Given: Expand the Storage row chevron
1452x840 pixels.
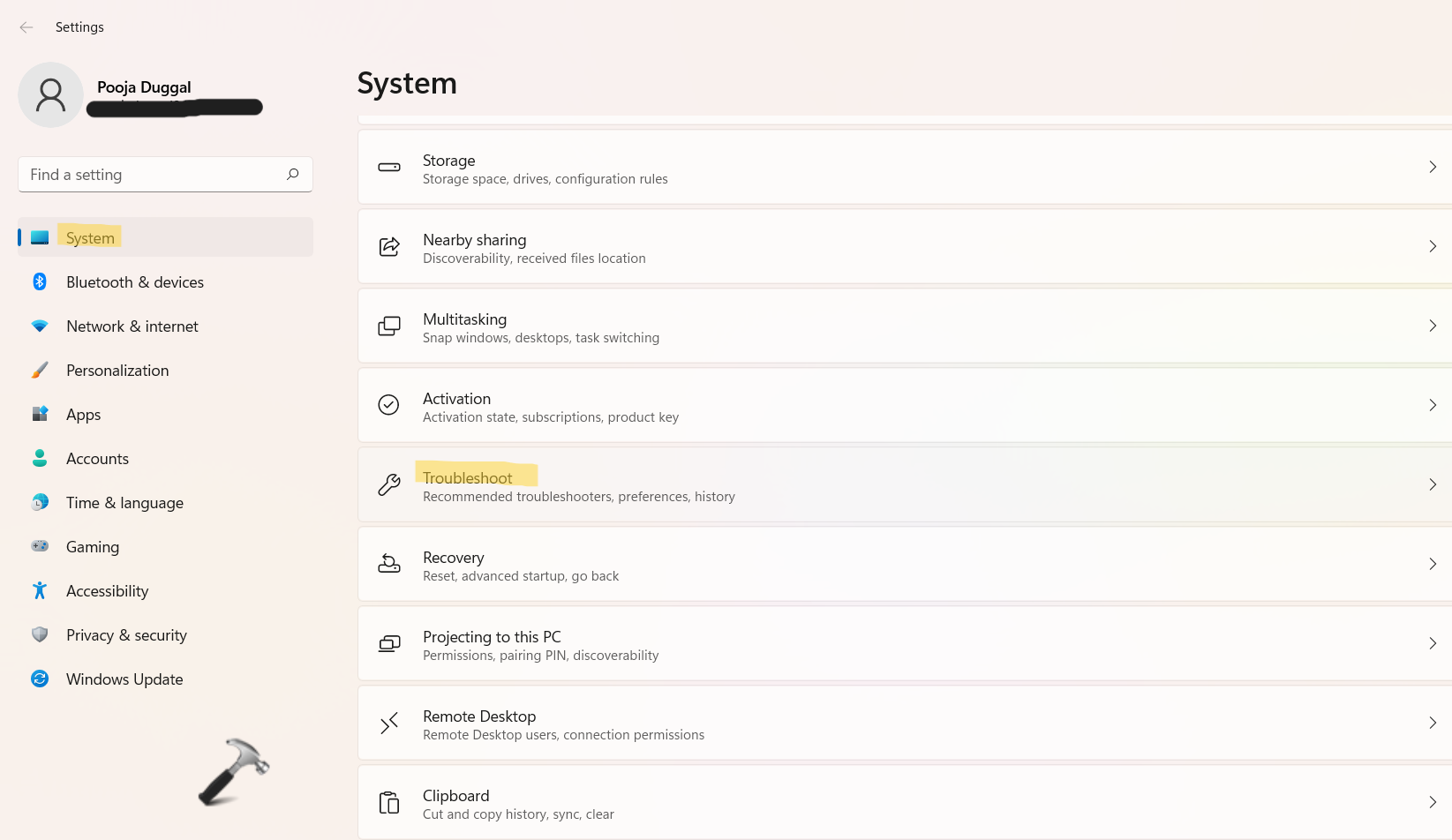Looking at the screenshot, I should coord(1432,167).
